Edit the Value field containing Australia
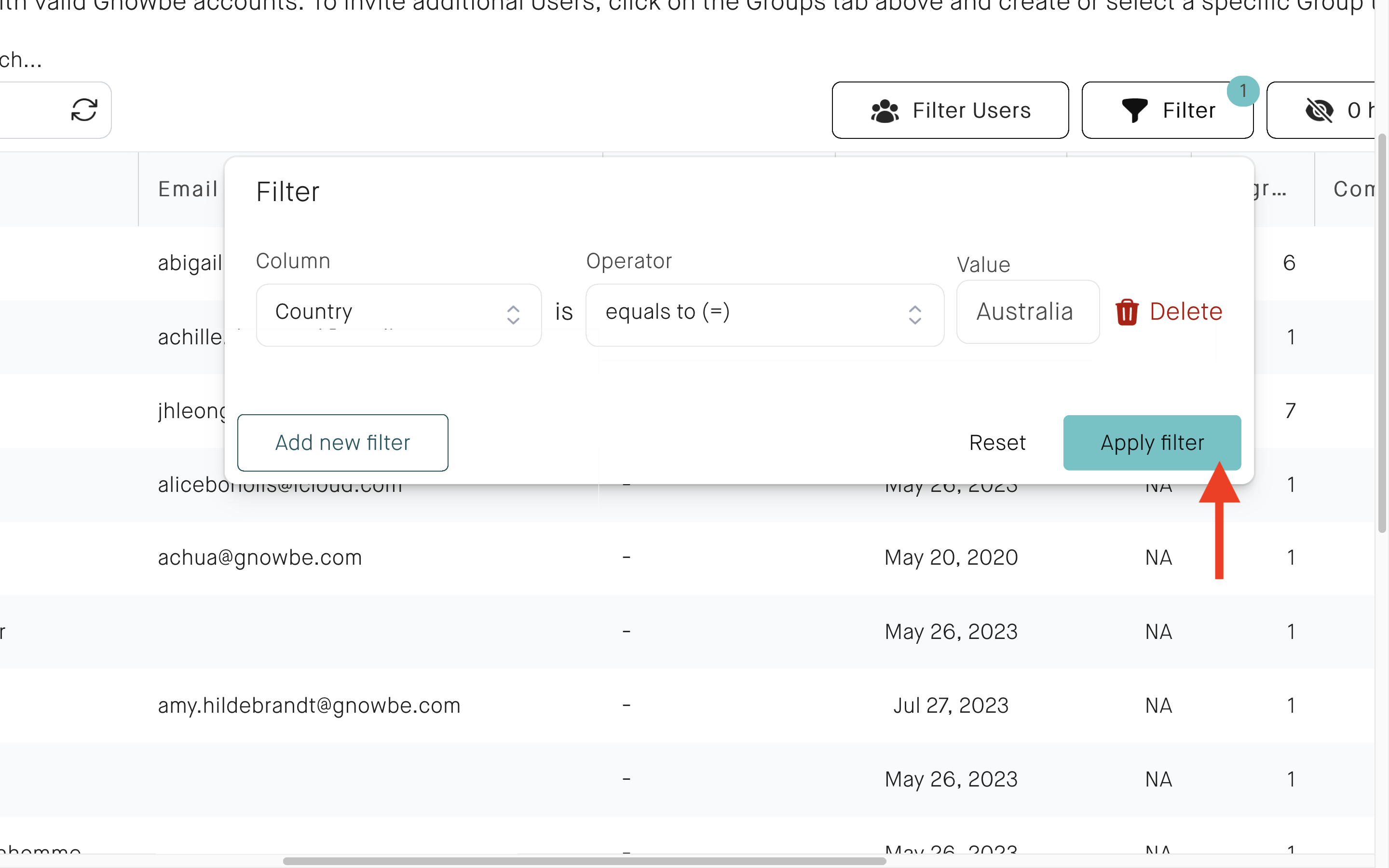 coord(1027,312)
